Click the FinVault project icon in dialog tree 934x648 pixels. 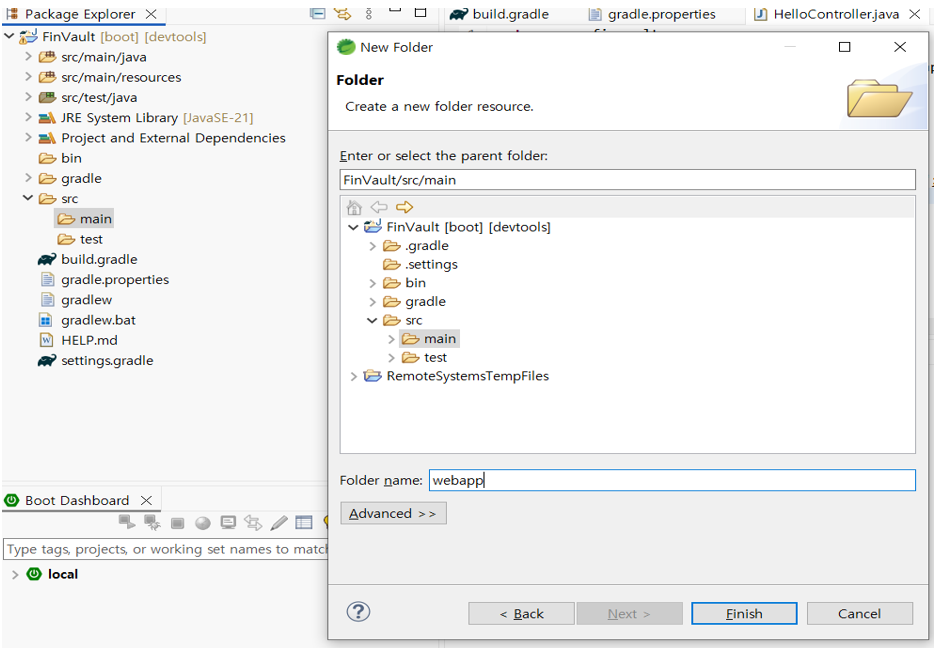click(x=373, y=227)
